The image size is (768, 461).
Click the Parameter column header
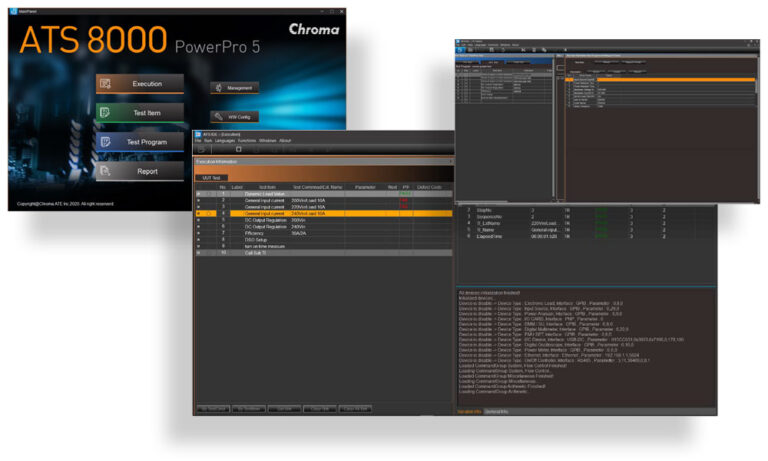coord(365,187)
